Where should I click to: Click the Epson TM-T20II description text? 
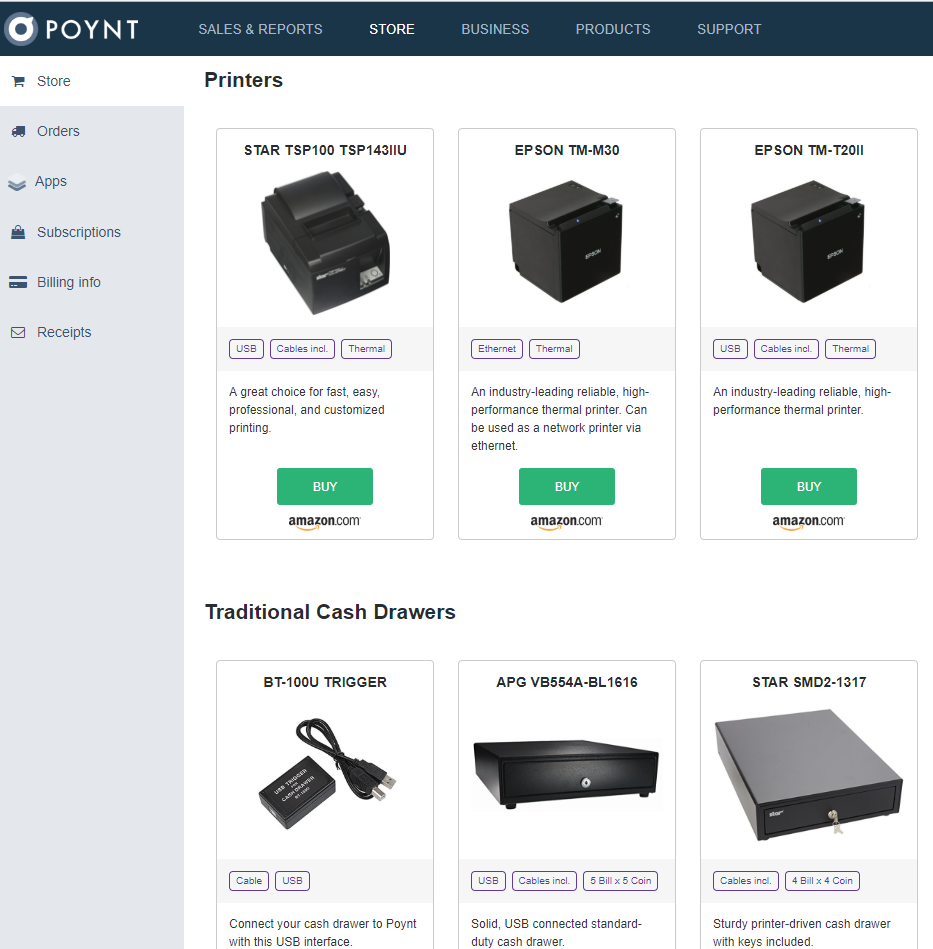802,401
